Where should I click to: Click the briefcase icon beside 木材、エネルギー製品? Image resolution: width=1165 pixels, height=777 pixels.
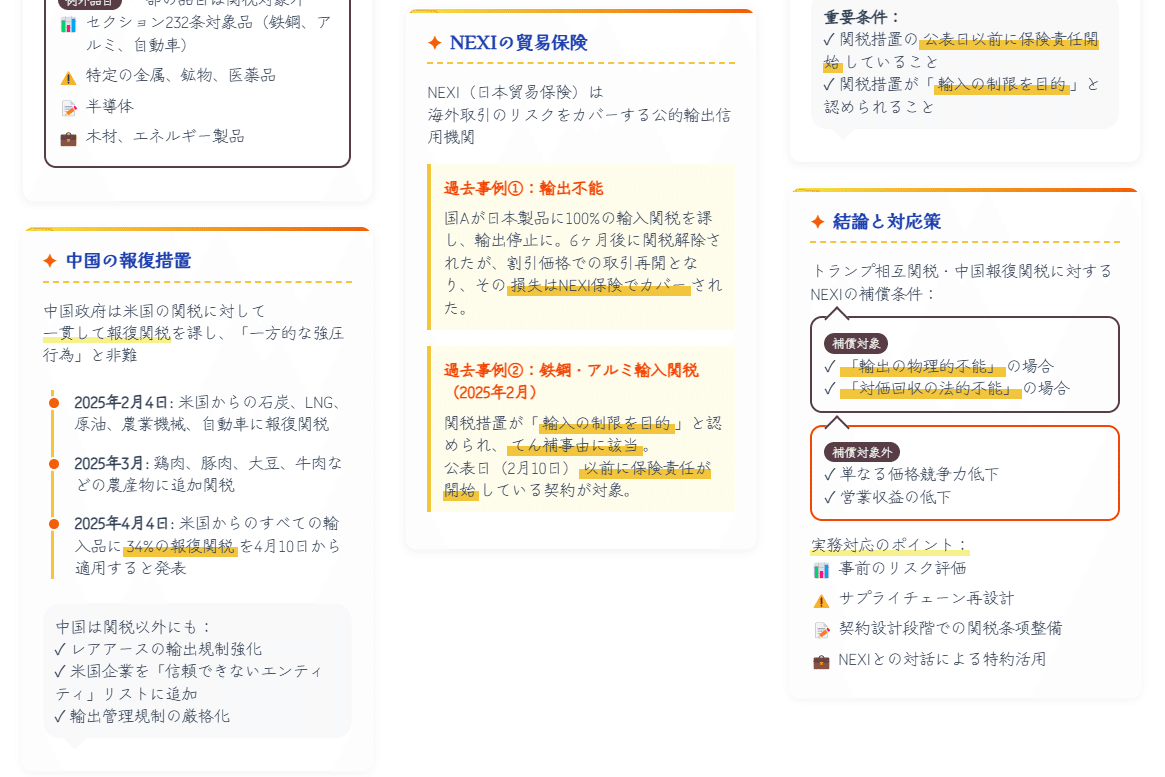tap(68, 139)
